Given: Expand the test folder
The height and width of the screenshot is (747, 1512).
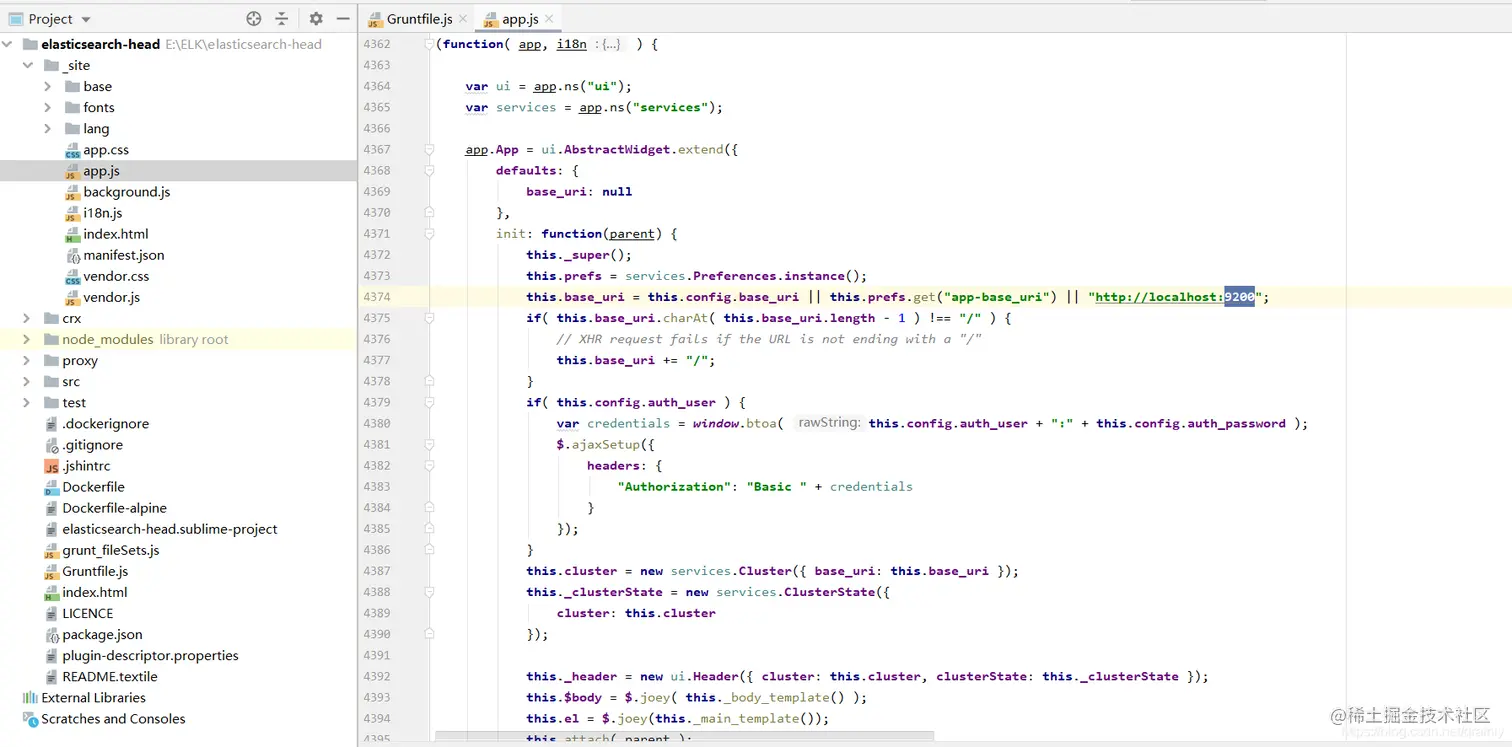Looking at the screenshot, I should [27, 402].
